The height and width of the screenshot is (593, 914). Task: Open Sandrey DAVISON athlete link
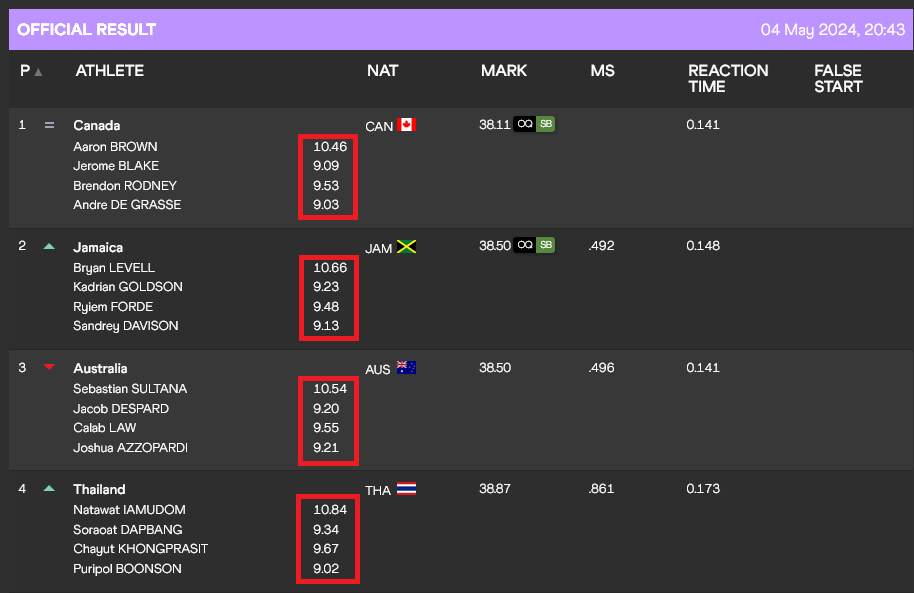pyautogui.click(x=127, y=326)
